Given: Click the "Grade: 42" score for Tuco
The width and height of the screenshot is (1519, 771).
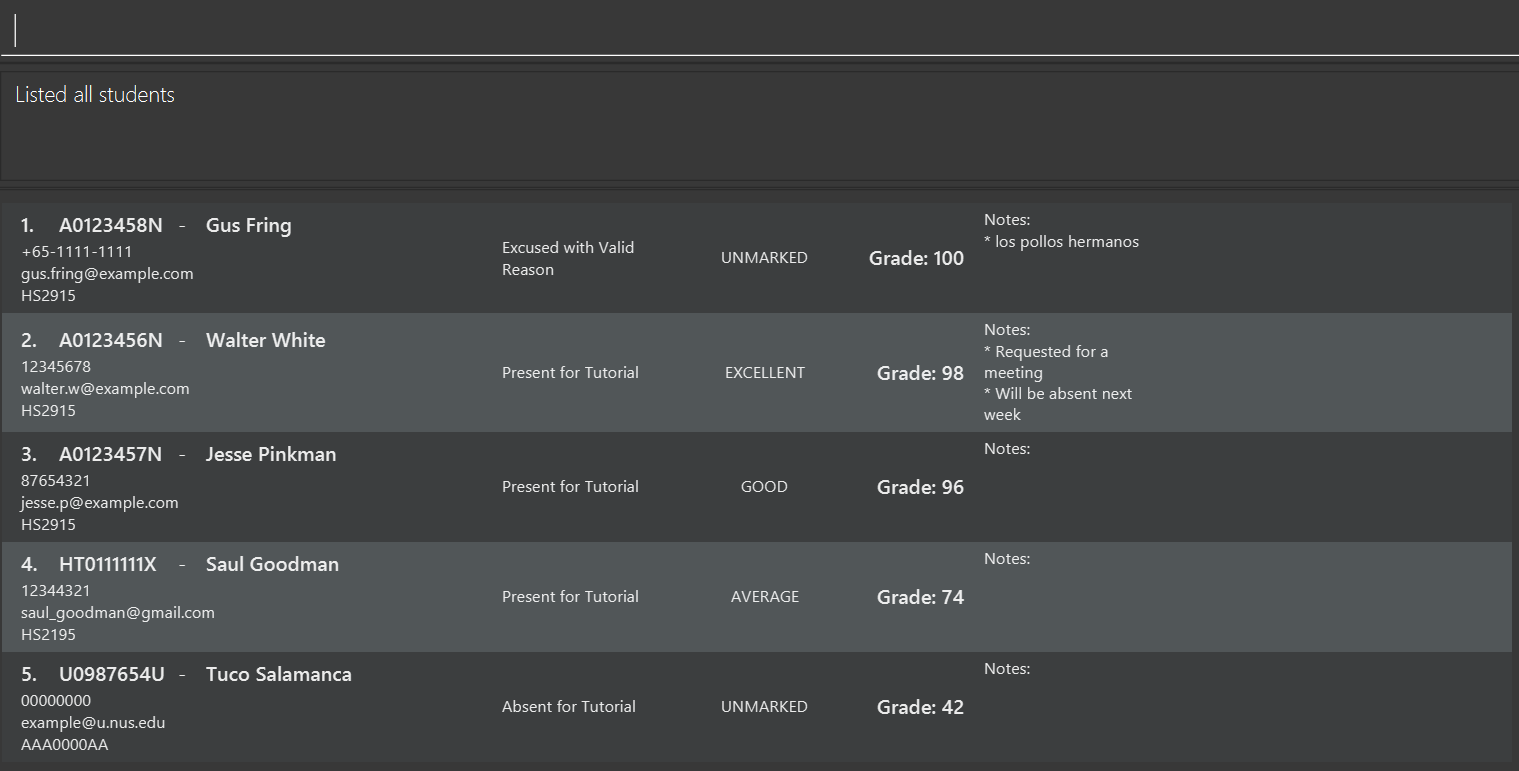Looking at the screenshot, I should point(920,708).
